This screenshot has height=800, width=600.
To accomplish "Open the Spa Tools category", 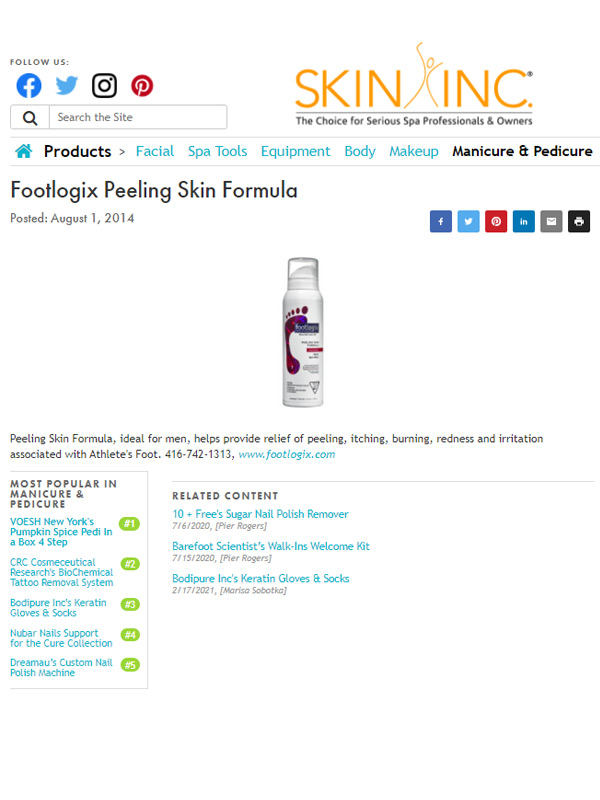I will point(217,152).
